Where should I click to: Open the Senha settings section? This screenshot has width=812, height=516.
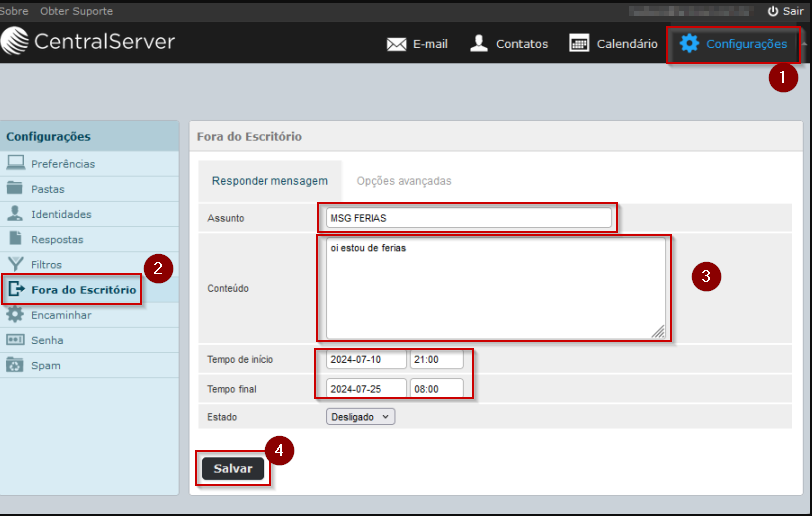[x=47, y=340]
